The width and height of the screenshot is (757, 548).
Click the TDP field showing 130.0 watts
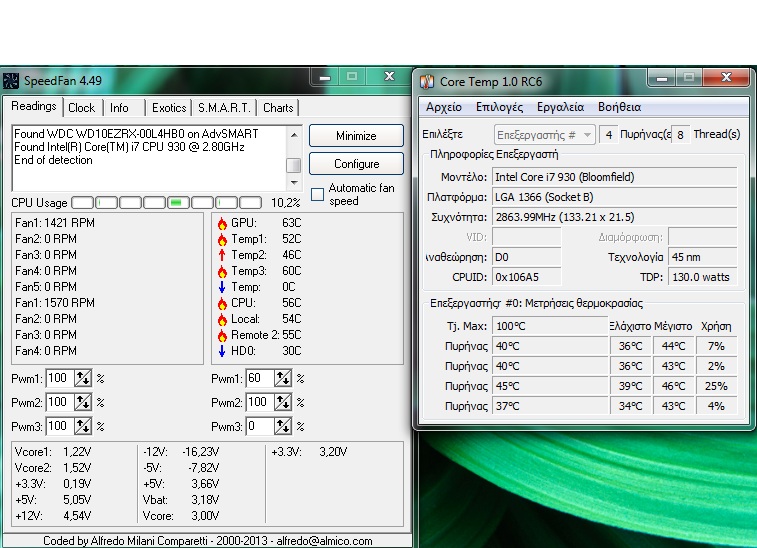tap(702, 277)
